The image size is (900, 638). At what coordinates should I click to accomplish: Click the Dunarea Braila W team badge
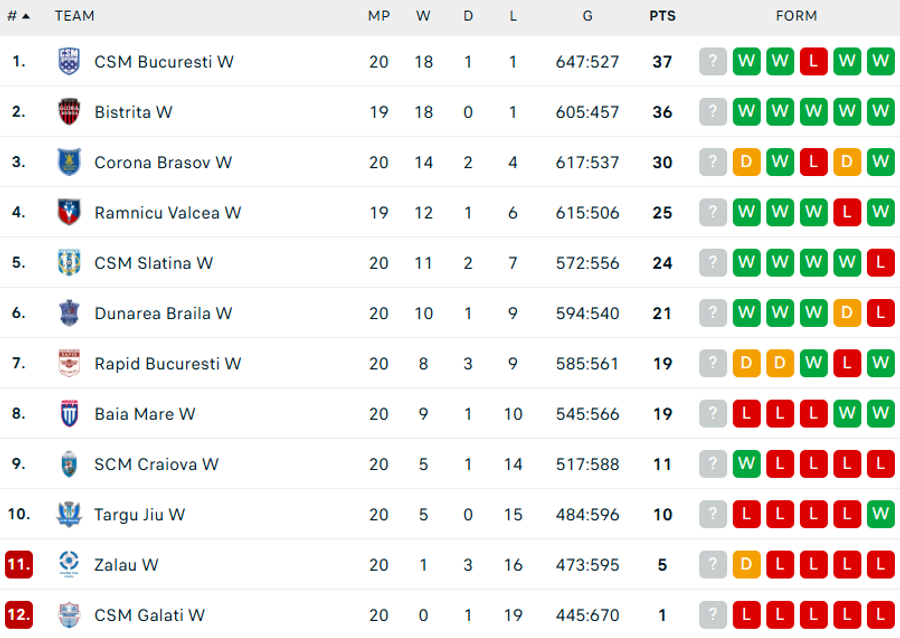click(x=69, y=313)
